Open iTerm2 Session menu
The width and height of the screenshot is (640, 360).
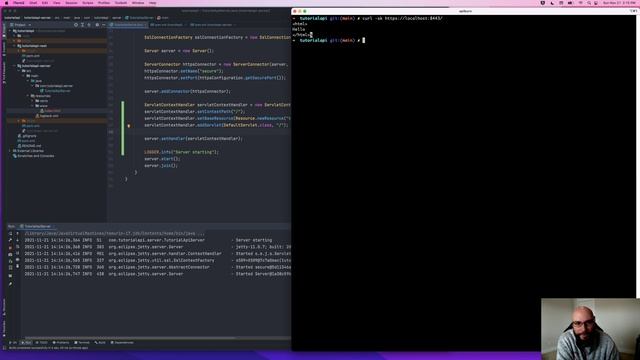tap(71, 3)
